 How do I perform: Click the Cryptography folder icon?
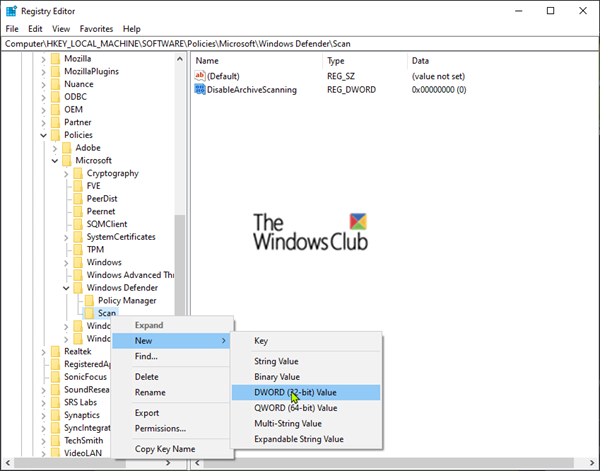pos(78,173)
